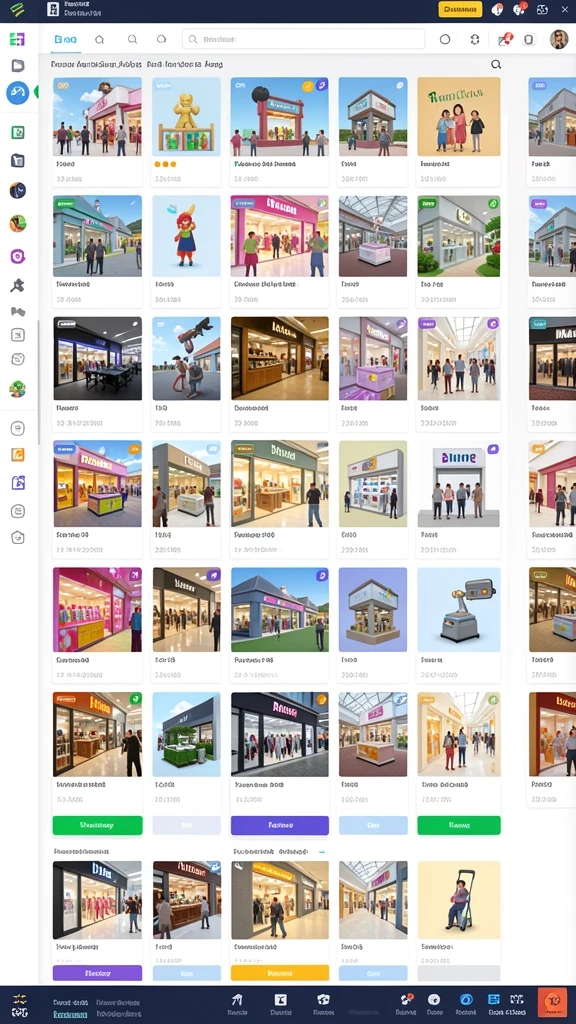Open the folder icon in the sidebar
Image resolution: width=576 pixels, height=1024 pixels.
click(18, 65)
